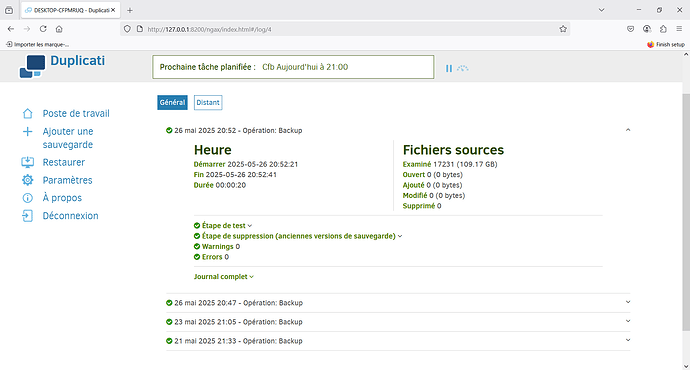
Task: Click the Déconnexion logout icon
Action: (27, 216)
